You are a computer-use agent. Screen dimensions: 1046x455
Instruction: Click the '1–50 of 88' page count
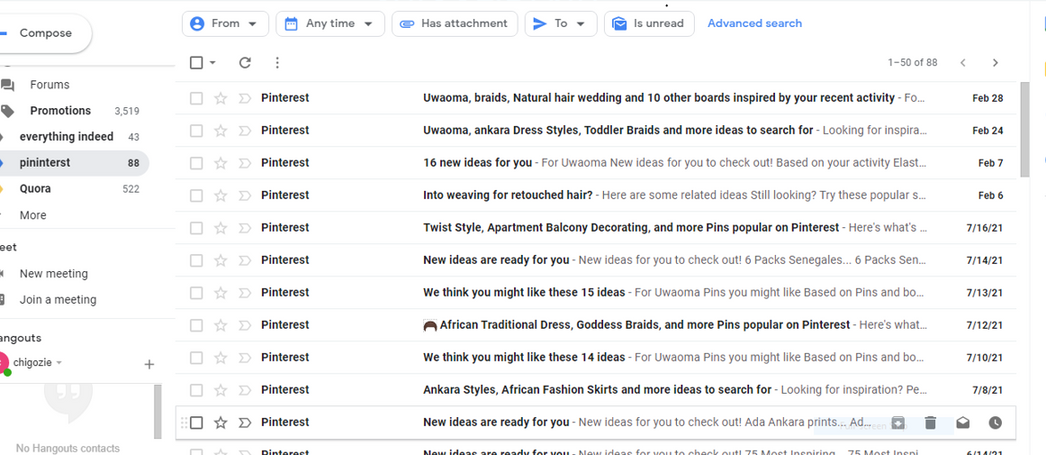[x=912, y=63]
